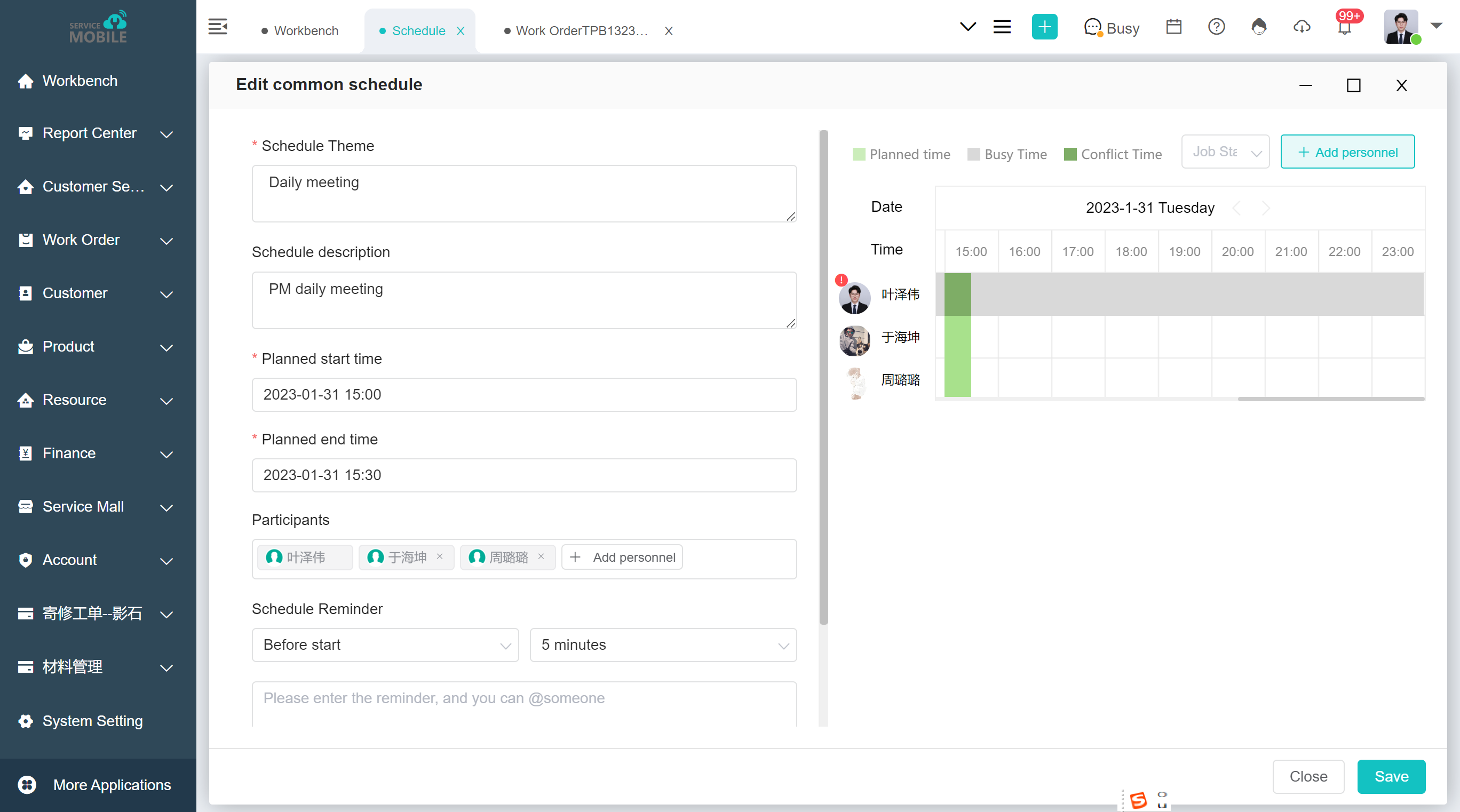1460x812 pixels.
Task: Click the Close button in dialog footer
Action: click(1308, 776)
